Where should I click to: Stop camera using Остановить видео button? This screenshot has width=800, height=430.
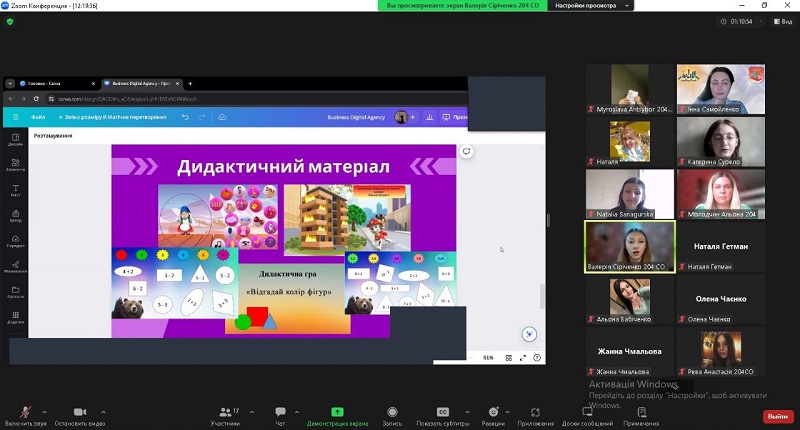79,413
